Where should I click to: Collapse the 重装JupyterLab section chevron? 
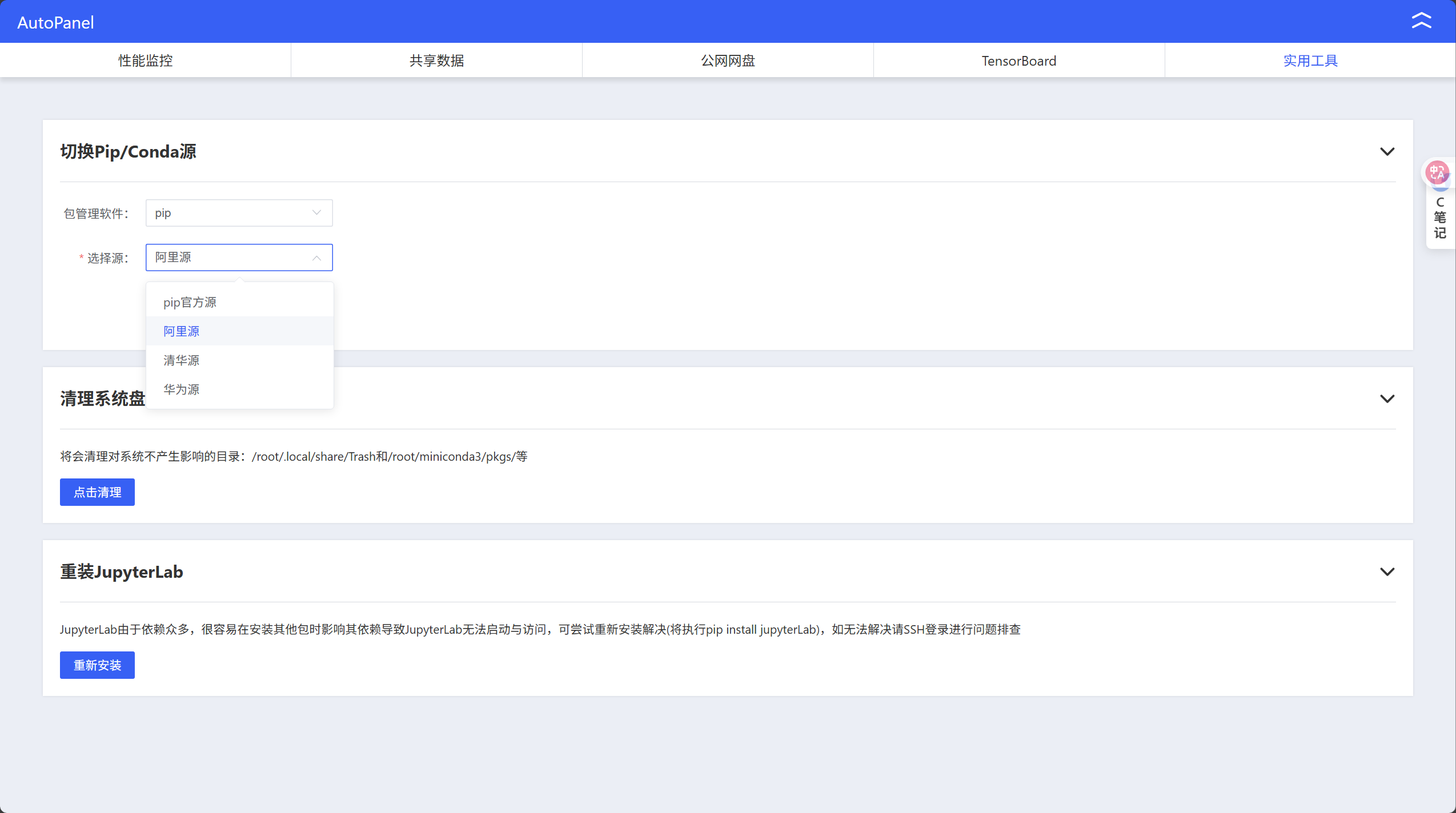(x=1387, y=571)
